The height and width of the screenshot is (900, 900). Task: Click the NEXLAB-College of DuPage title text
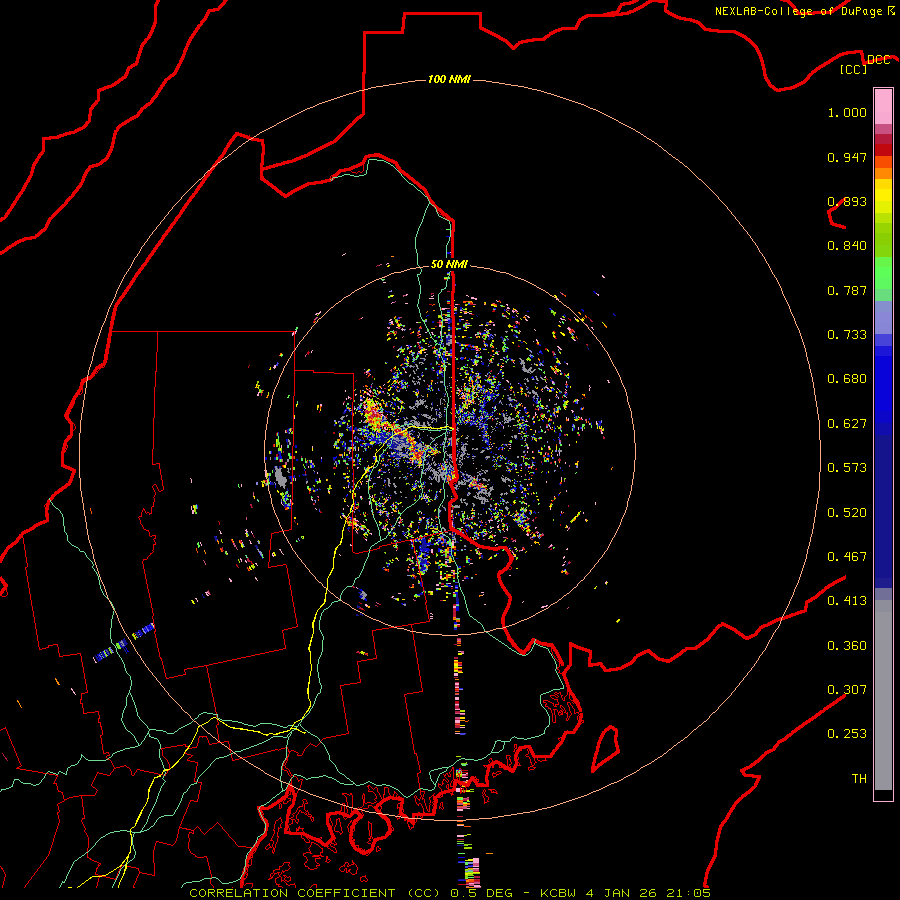(798, 11)
